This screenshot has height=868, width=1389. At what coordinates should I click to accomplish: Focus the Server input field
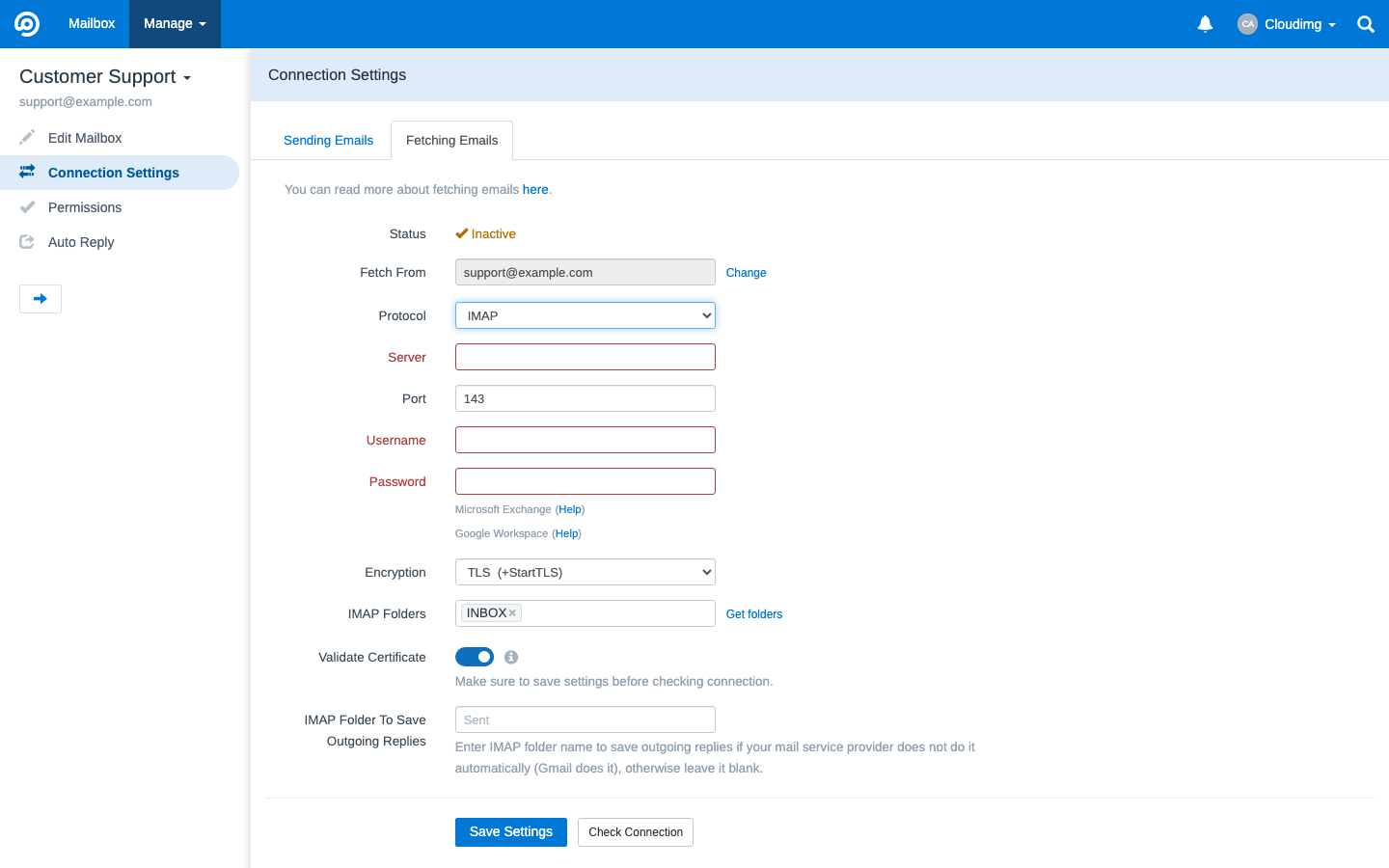click(x=586, y=357)
